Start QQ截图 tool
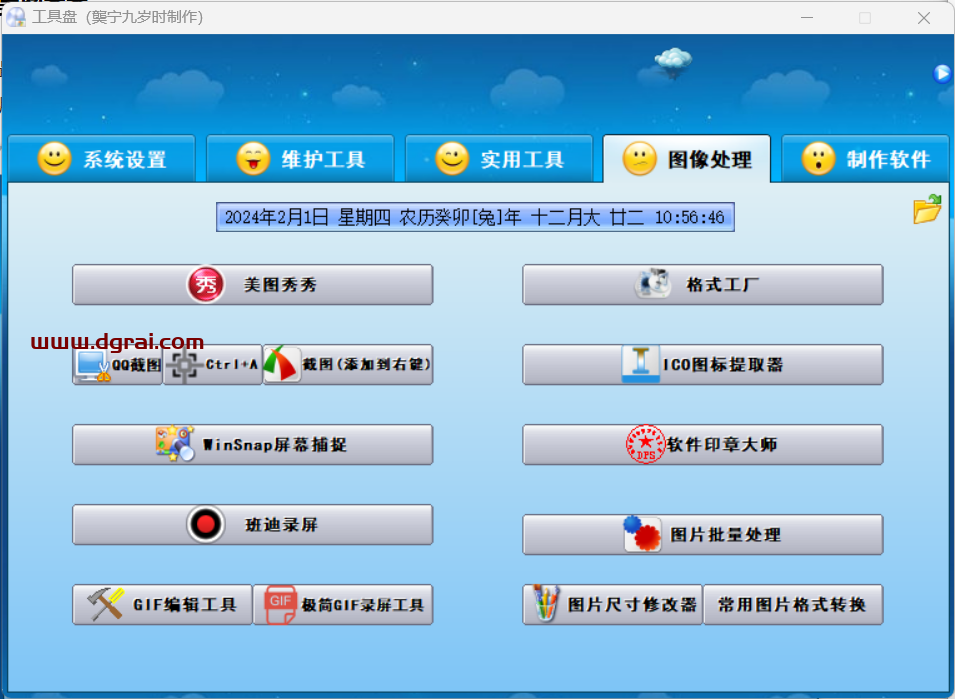The image size is (955, 699). [x=118, y=365]
